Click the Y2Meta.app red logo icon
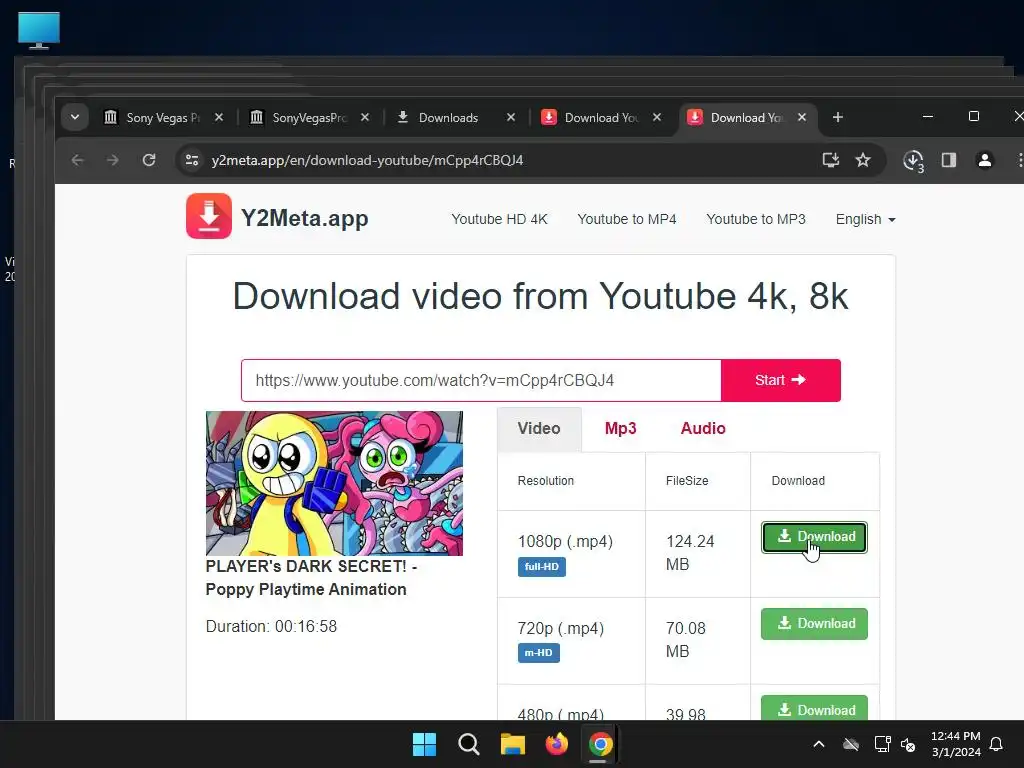 pyautogui.click(x=209, y=216)
